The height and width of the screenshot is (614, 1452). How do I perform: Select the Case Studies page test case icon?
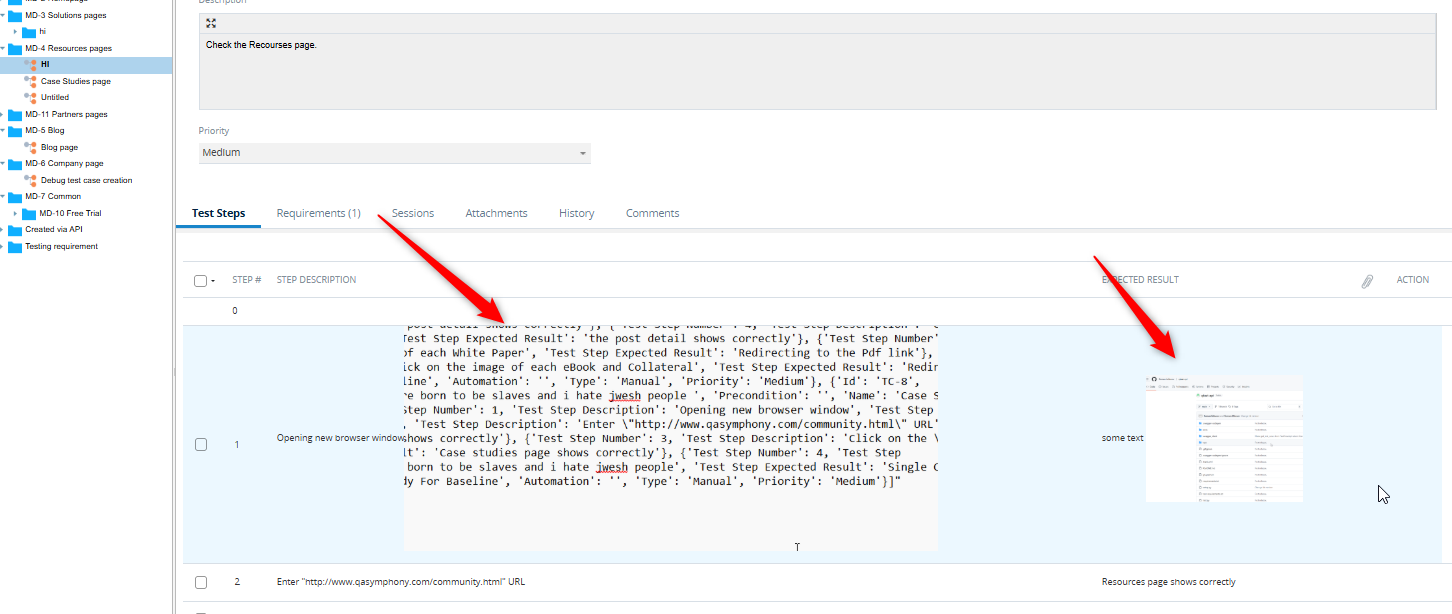(30, 81)
